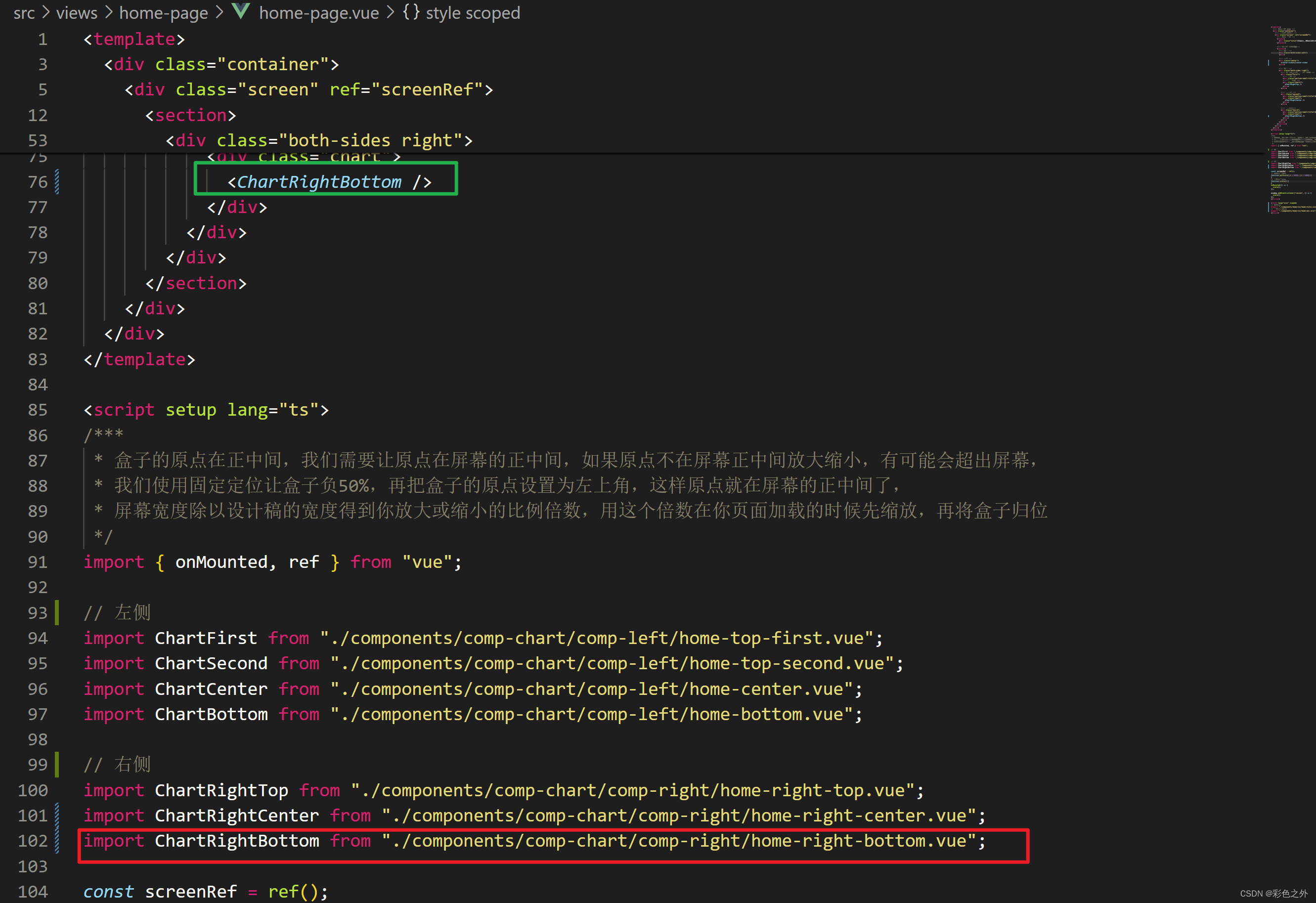Click the green gutter change marker at line 93
The image size is (1316, 903).
click(57, 612)
